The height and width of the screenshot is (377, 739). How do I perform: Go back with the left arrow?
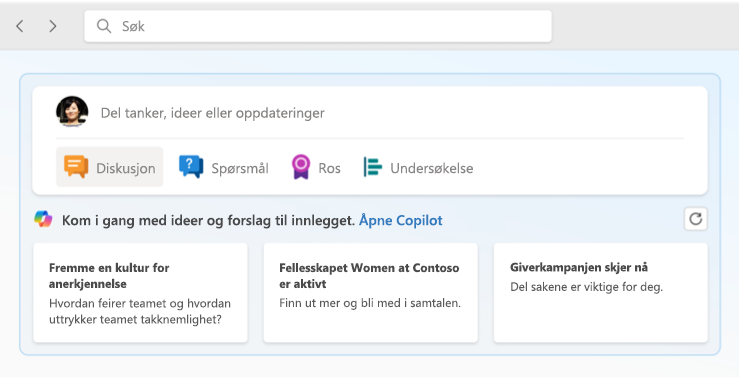coord(19,26)
